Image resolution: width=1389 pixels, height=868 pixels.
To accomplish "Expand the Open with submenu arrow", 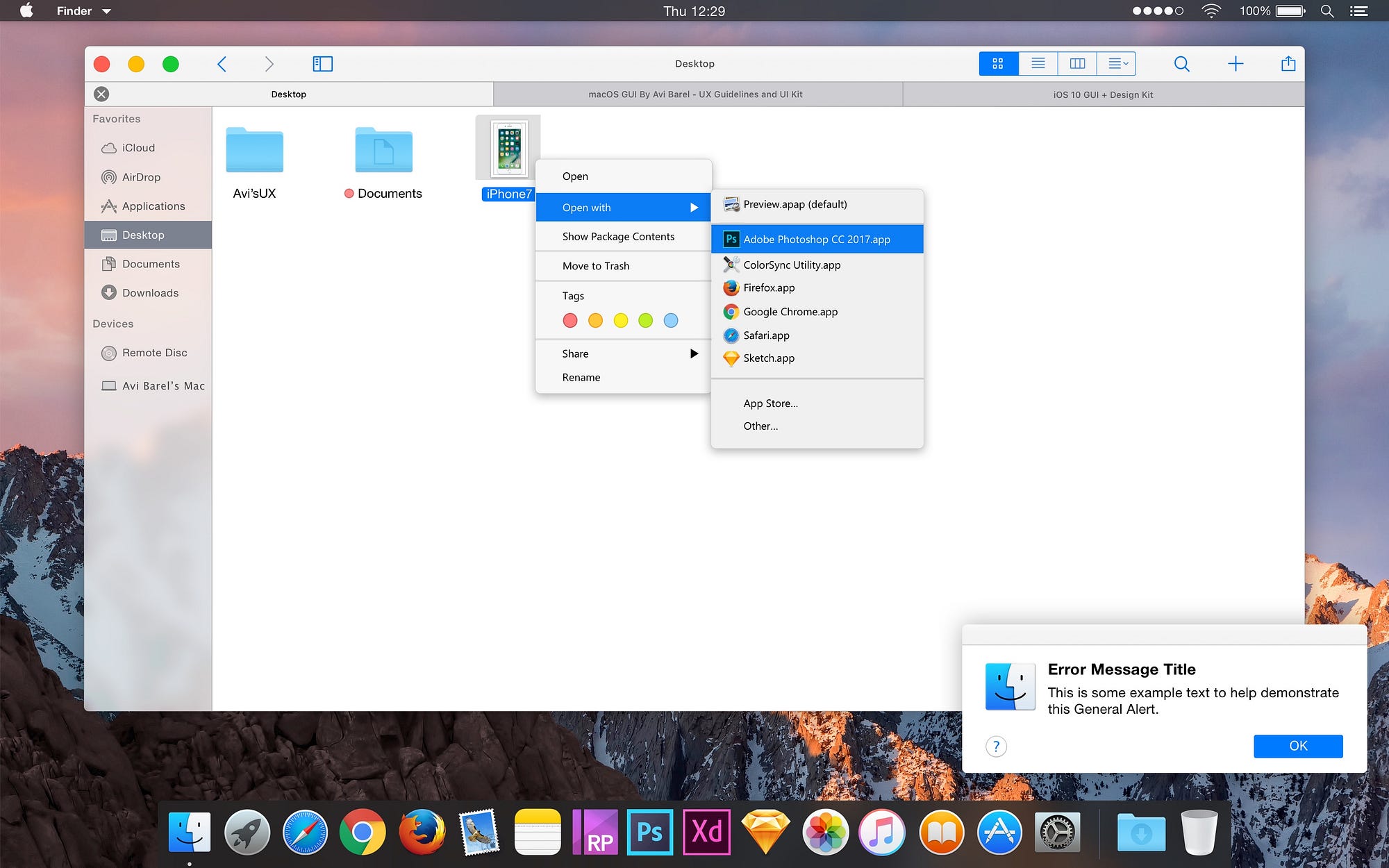I will click(694, 208).
